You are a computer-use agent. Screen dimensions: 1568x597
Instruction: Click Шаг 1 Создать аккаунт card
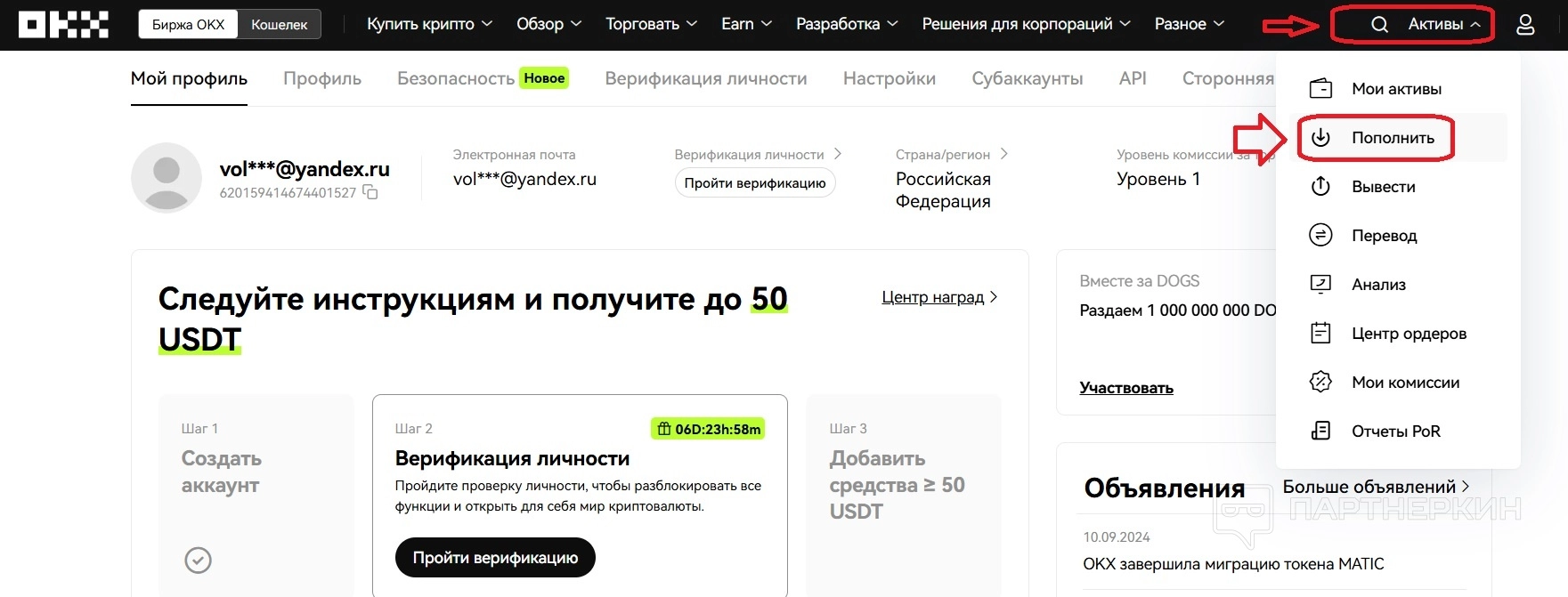click(x=256, y=496)
